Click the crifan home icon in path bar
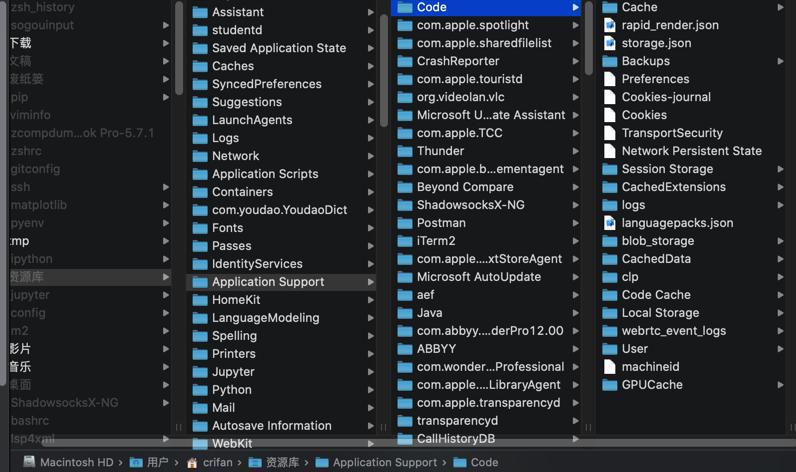The image size is (796, 472). tap(192, 462)
